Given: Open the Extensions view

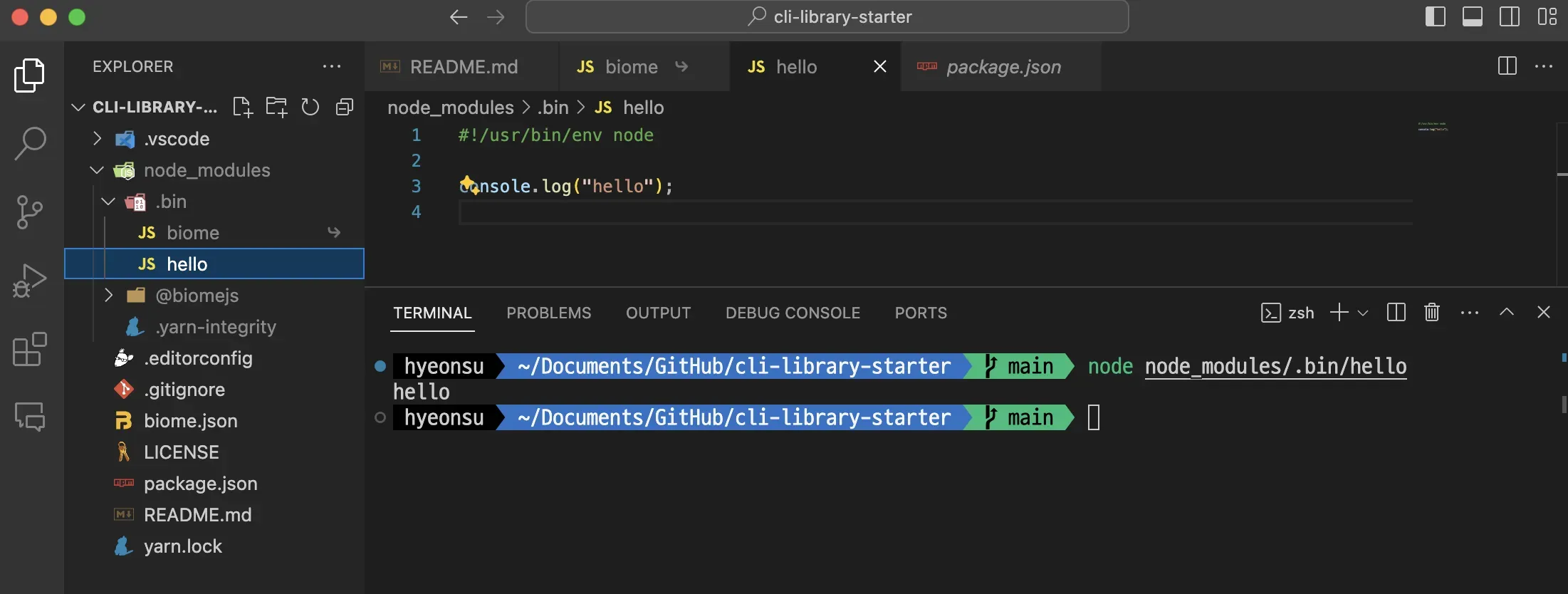Looking at the screenshot, I should click(30, 349).
